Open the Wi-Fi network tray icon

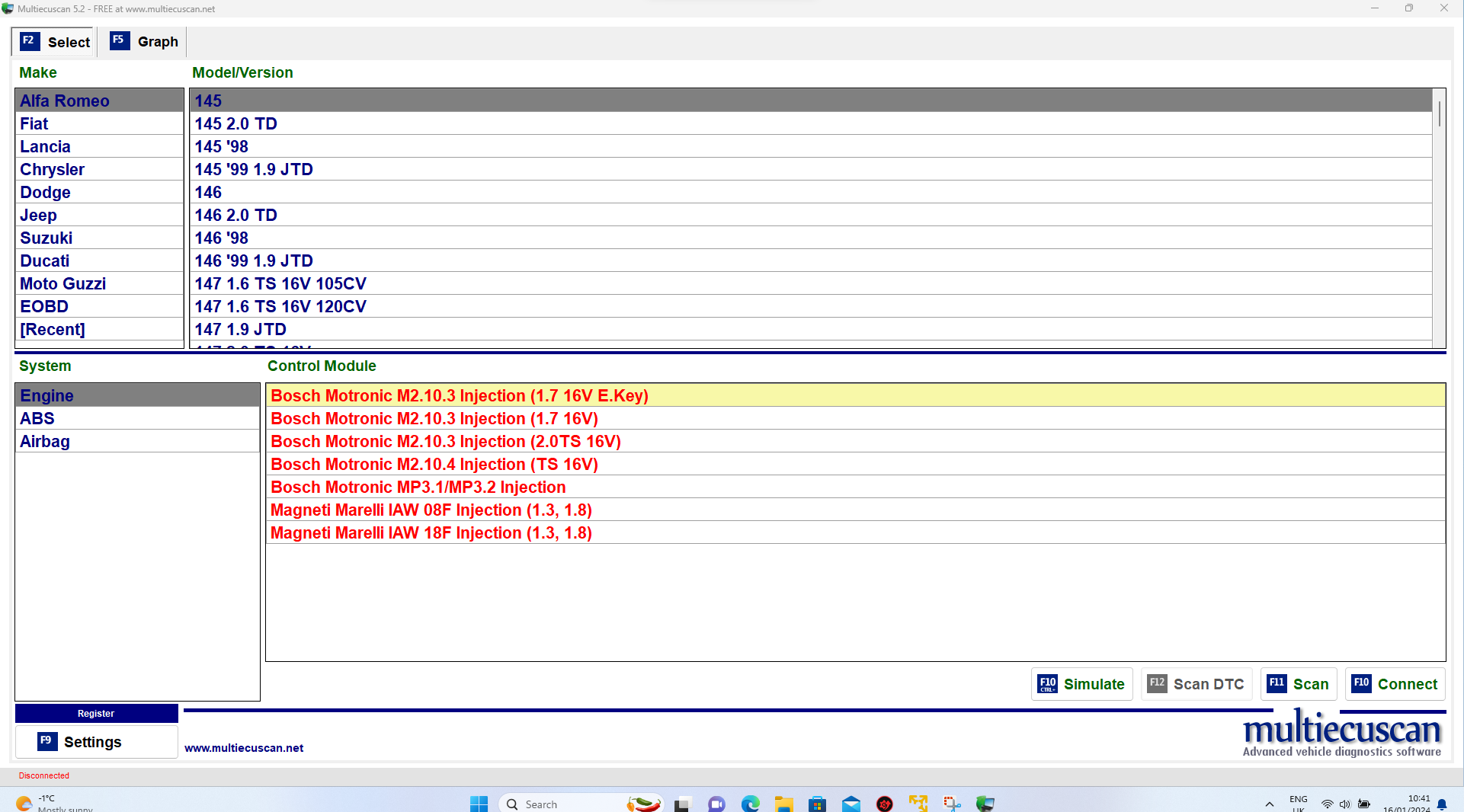[1328, 804]
